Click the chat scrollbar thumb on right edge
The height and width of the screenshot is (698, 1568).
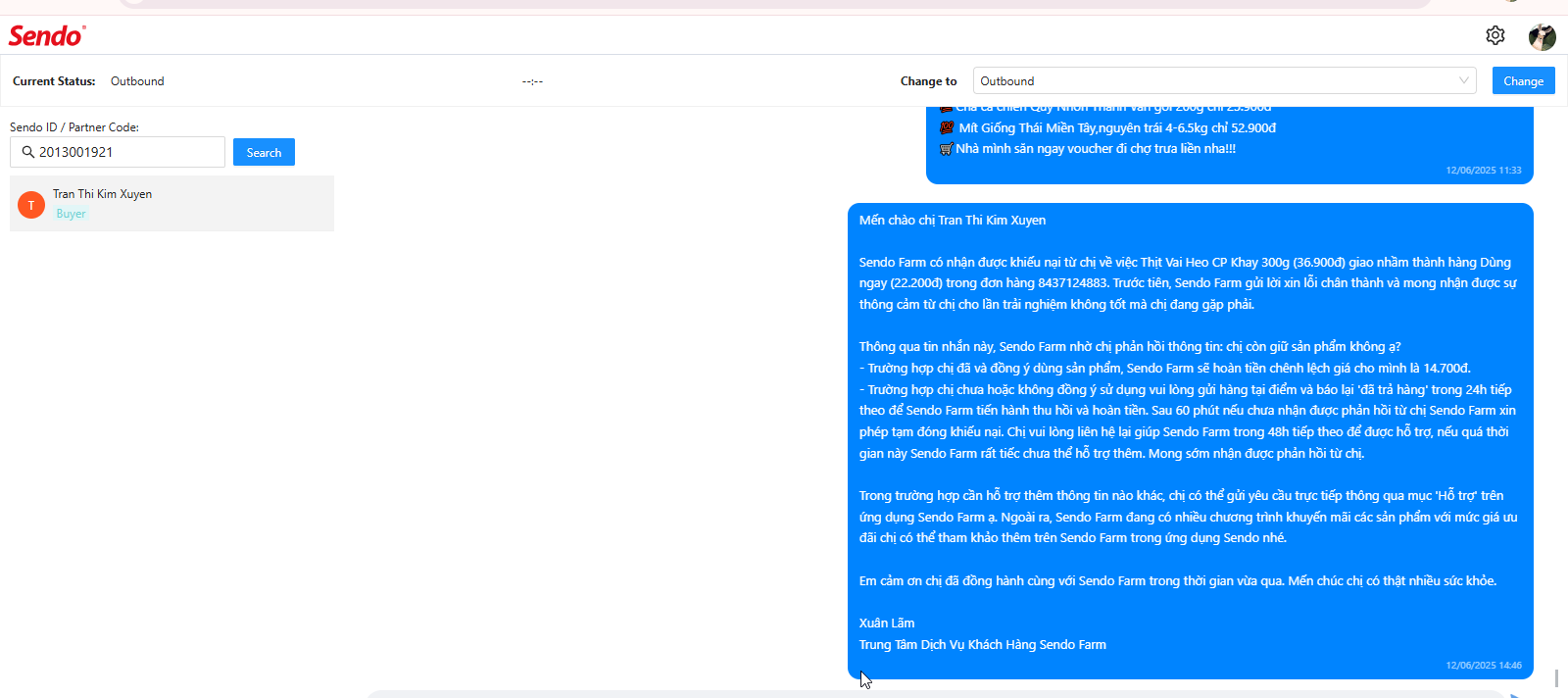[1556, 678]
